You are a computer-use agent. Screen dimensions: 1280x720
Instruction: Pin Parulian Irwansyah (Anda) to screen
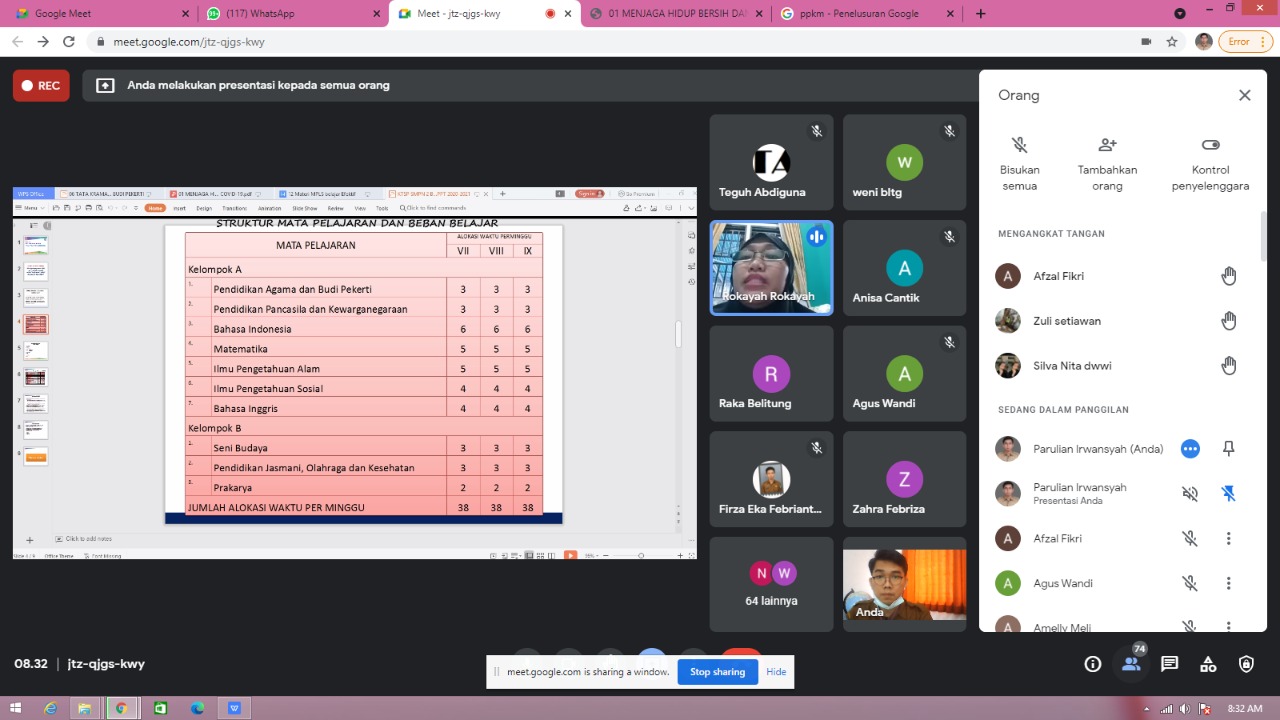click(x=1229, y=449)
